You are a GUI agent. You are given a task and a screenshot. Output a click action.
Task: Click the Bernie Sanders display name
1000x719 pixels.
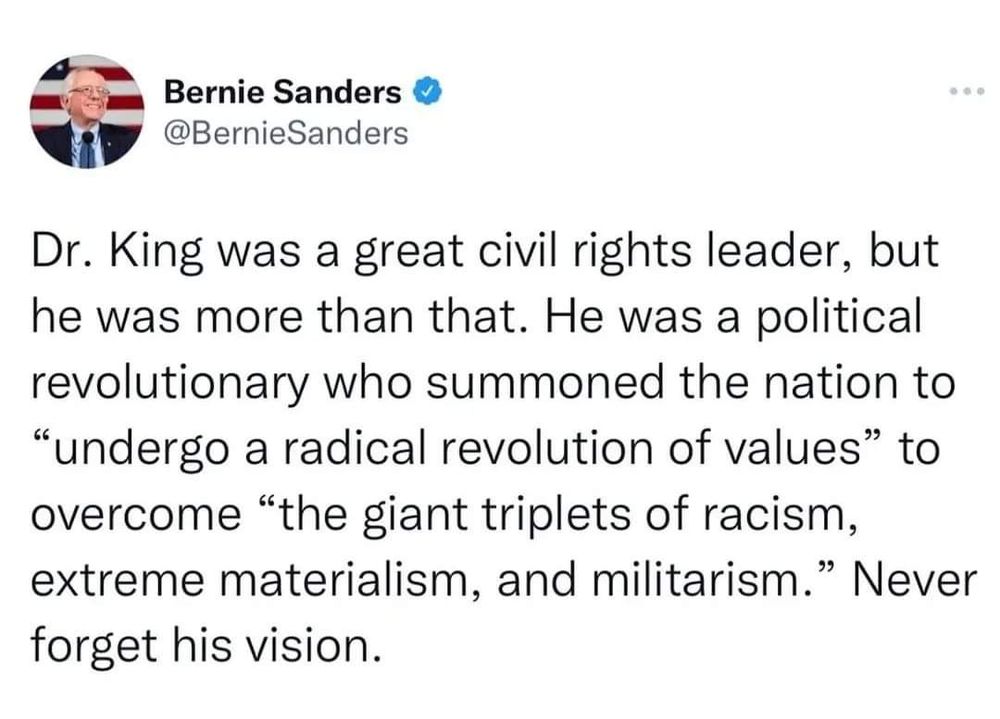coord(282,93)
